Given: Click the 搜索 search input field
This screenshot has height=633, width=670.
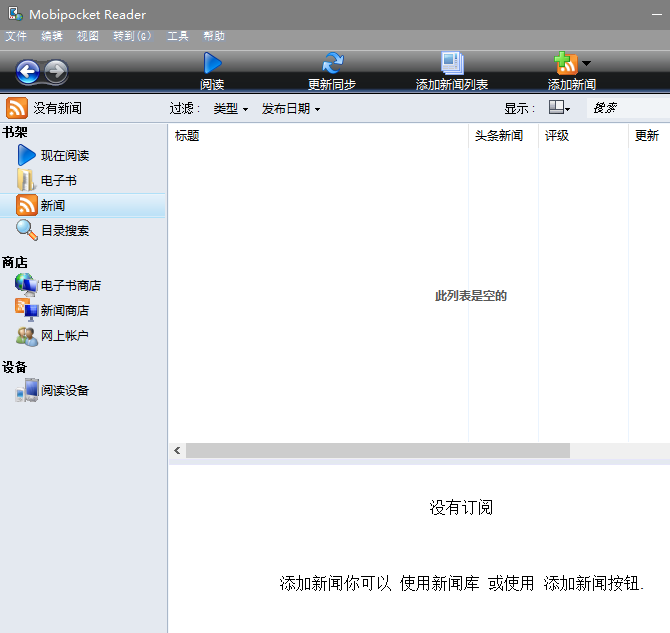Looking at the screenshot, I should (628, 108).
